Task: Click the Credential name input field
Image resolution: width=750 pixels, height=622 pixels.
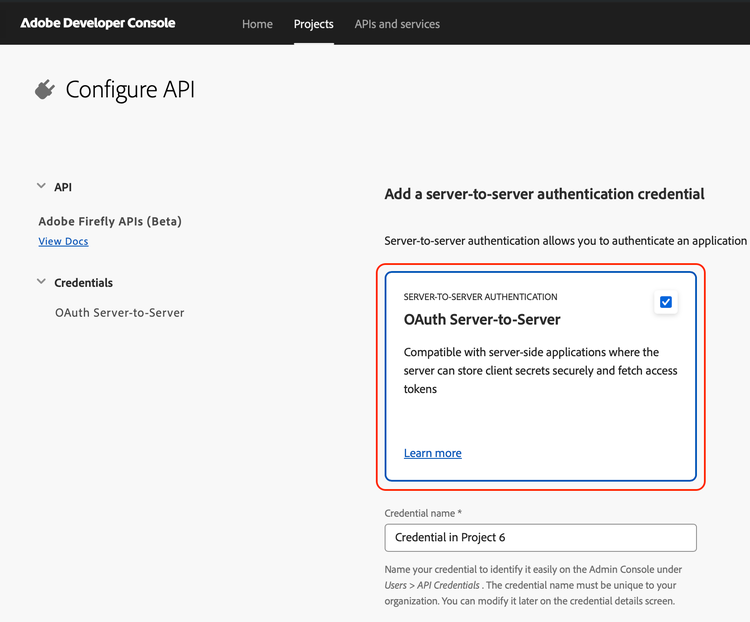Action: (540, 538)
